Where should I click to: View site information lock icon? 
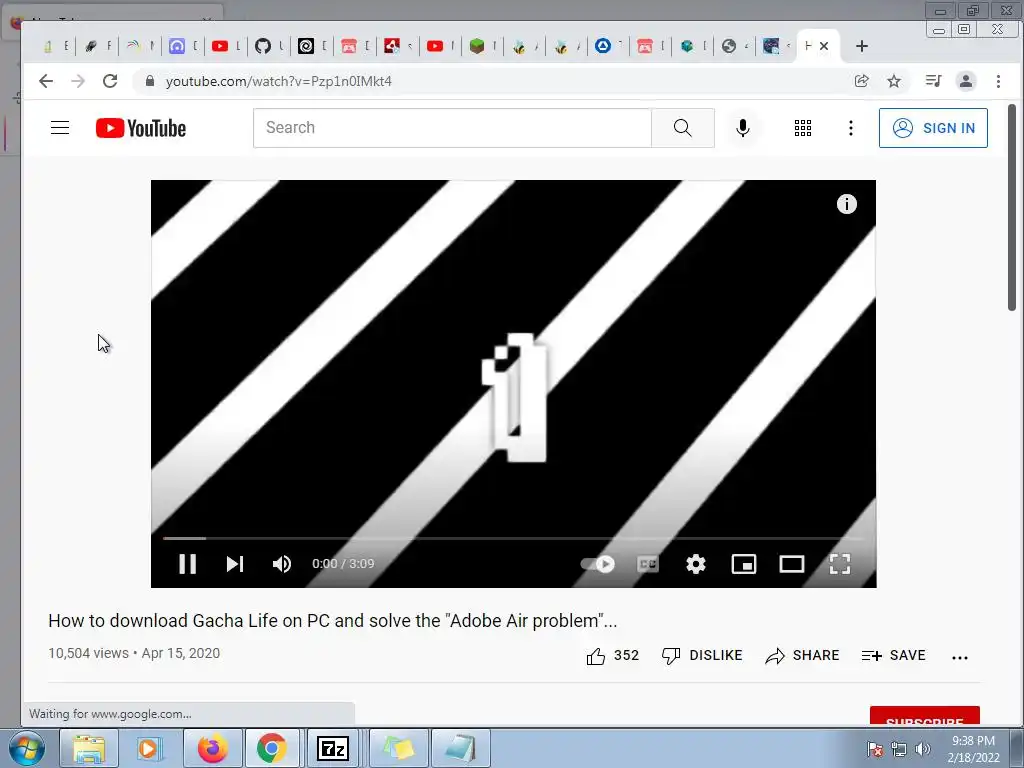point(150,81)
